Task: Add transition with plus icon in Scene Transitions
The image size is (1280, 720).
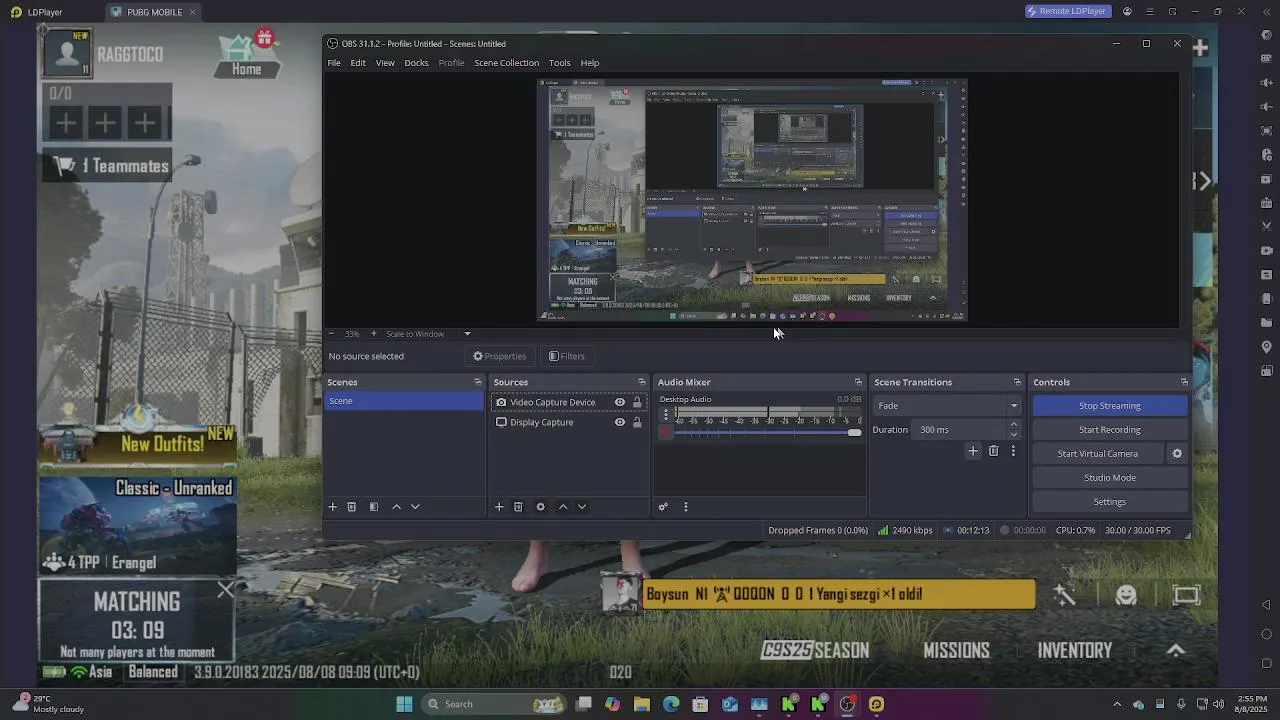Action: pos(973,451)
